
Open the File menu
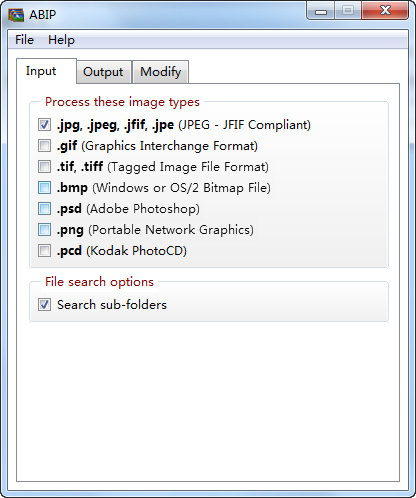24,40
